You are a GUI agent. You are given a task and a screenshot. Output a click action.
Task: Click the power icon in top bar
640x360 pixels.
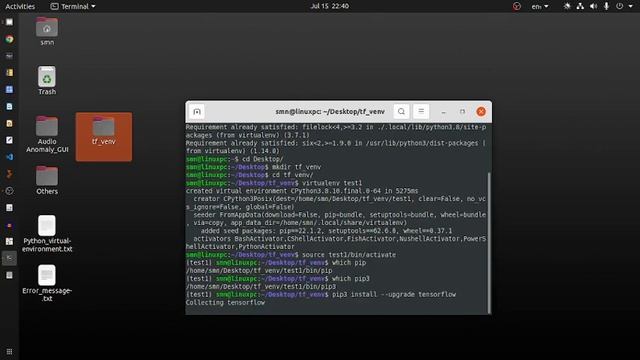tap(620, 6)
